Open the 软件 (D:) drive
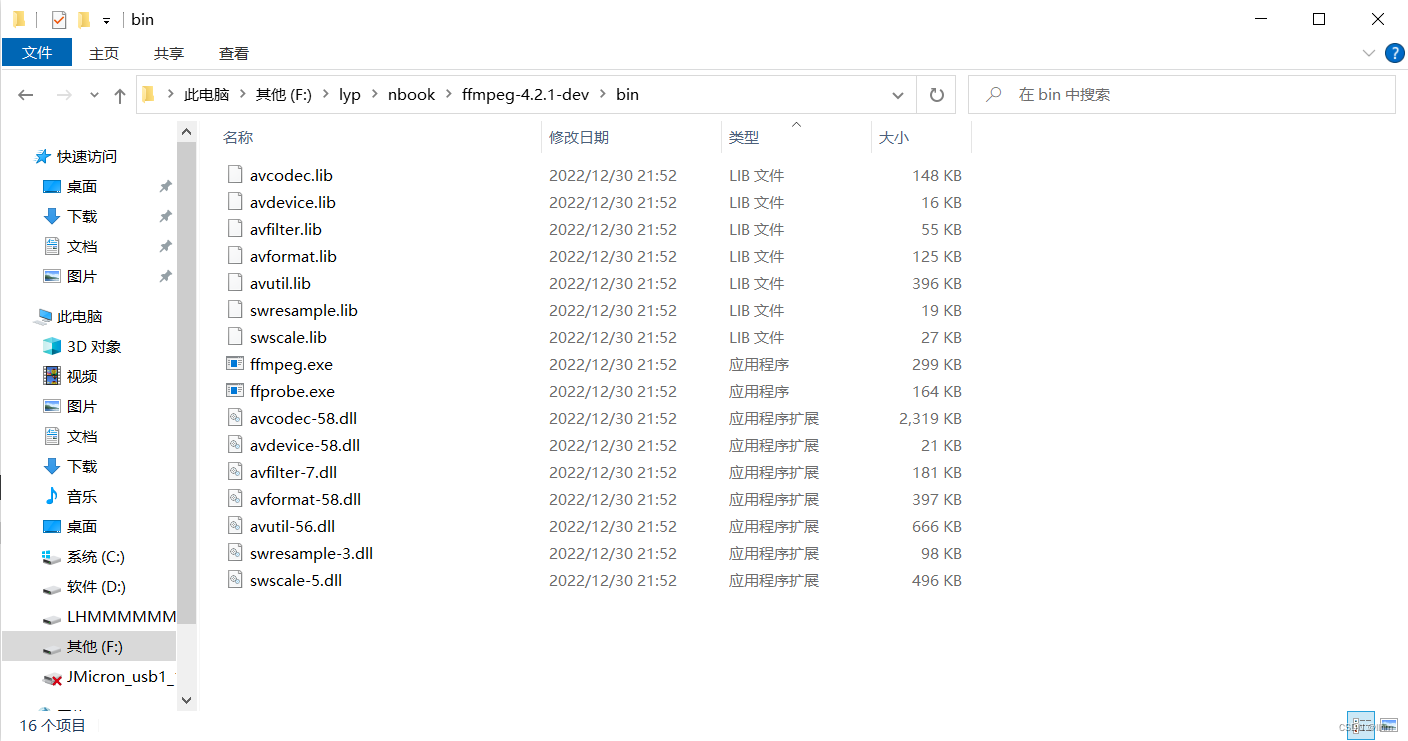 point(96,586)
